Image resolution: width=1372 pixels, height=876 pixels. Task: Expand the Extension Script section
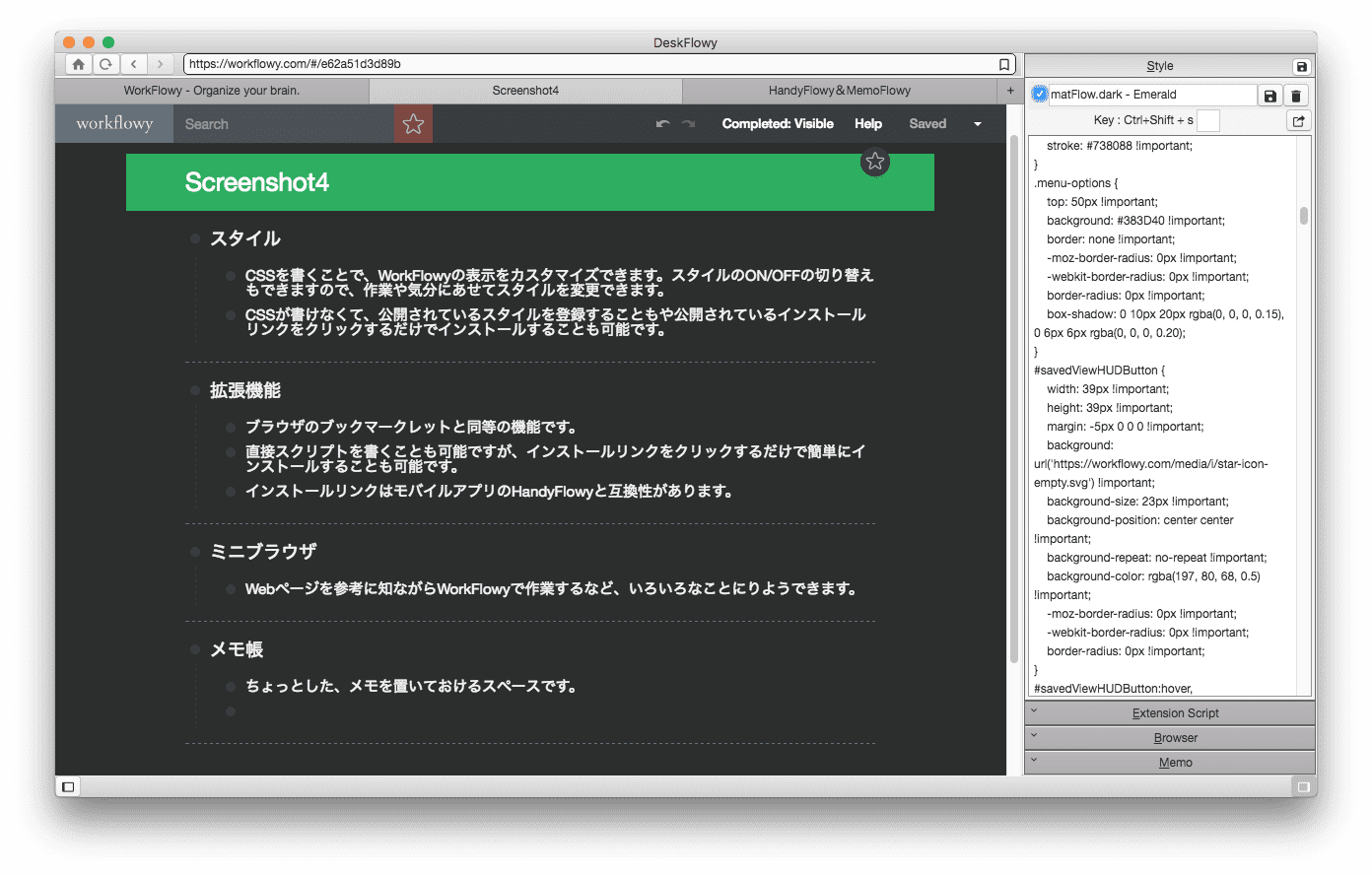(1170, 713)
